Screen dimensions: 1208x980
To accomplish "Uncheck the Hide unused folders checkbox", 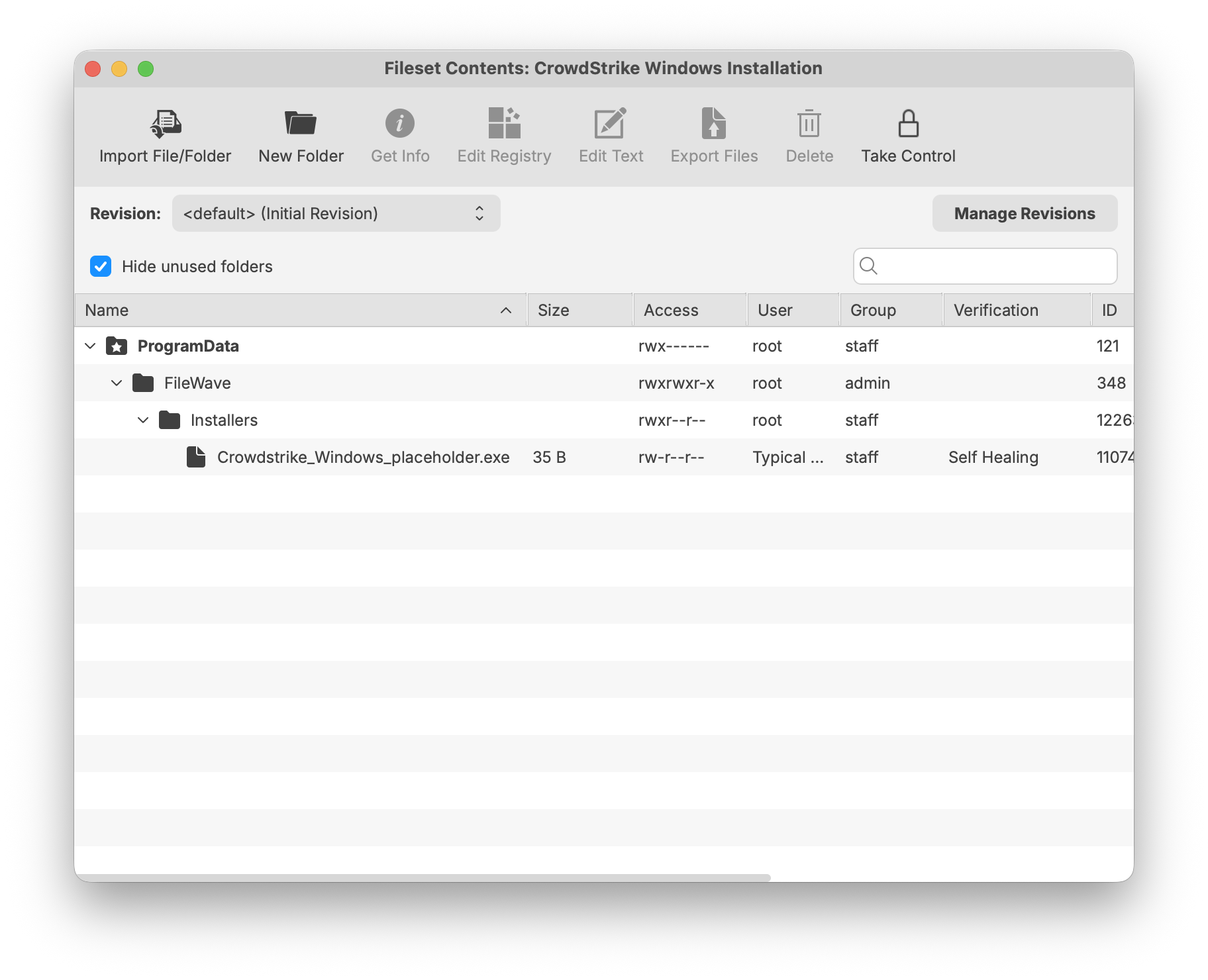I will [101, 266].
